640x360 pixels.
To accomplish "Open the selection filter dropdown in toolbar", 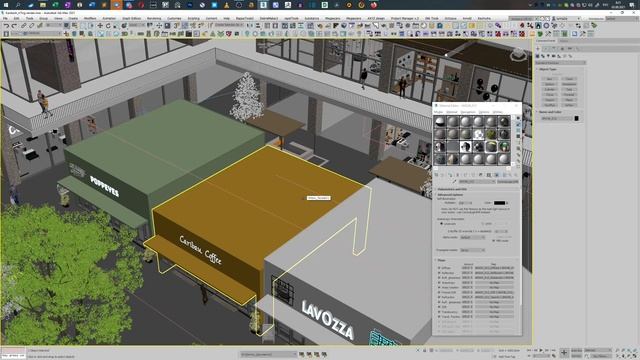I will (x=53, y=25).
